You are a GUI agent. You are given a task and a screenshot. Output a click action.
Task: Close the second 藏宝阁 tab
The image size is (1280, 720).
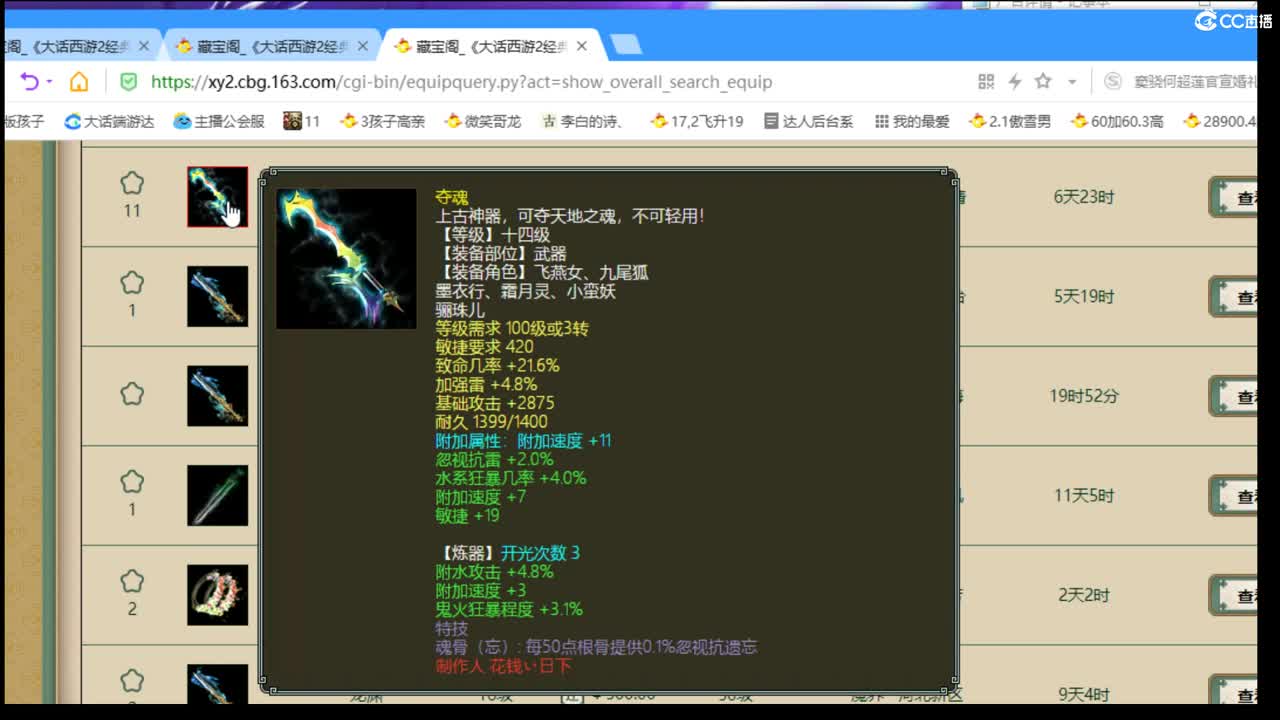pyautogui.click(x=363, y=46)
